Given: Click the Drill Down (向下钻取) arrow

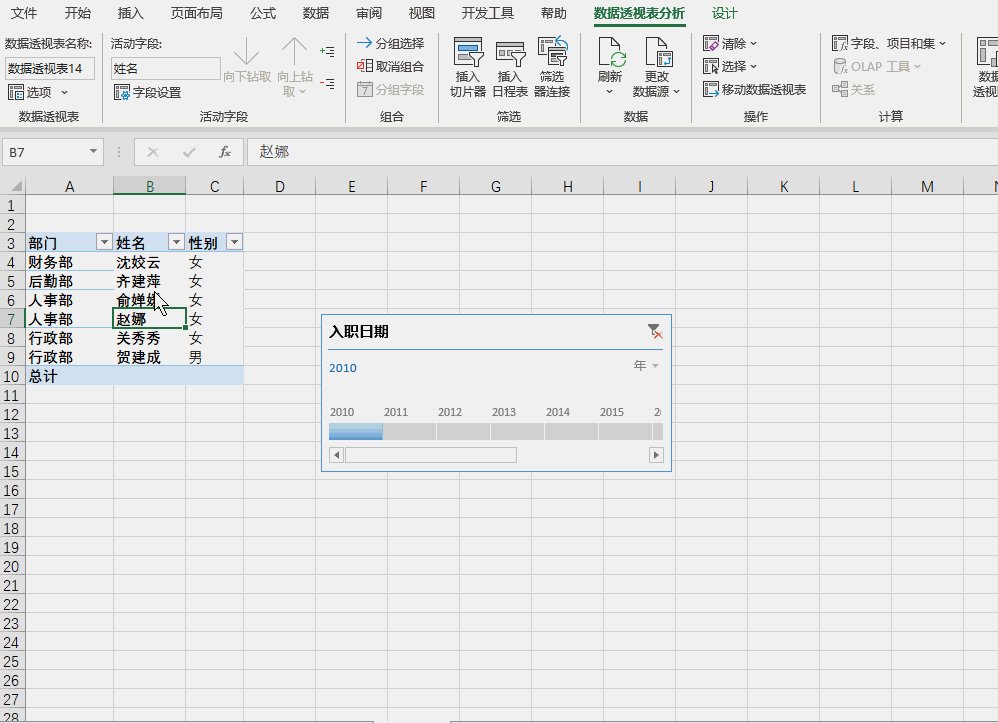Looking at the screenshot, I should tap(246, 51).
